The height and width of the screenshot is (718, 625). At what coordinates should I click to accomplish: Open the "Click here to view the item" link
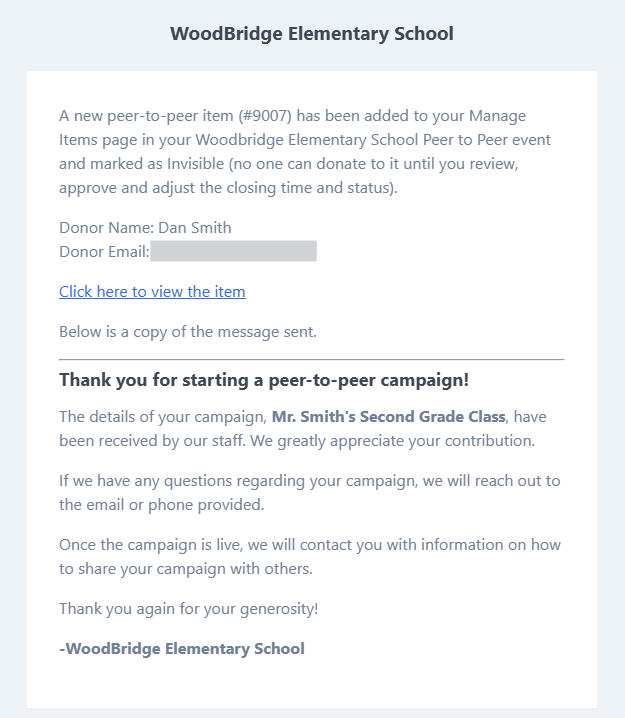[x=152, y=292]
